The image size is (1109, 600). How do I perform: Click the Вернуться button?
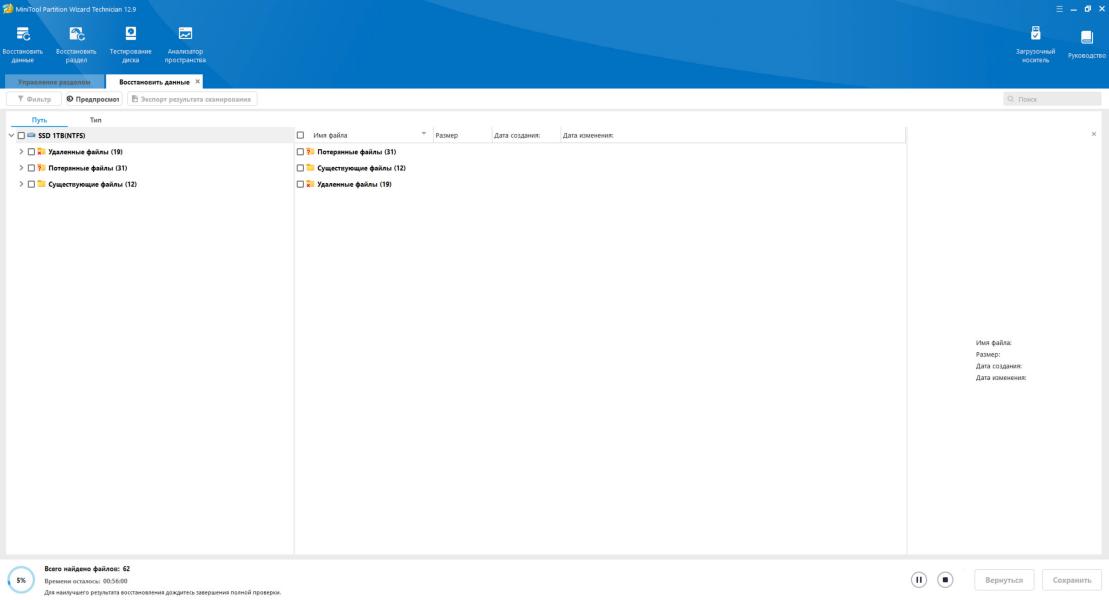point(1004,579)
